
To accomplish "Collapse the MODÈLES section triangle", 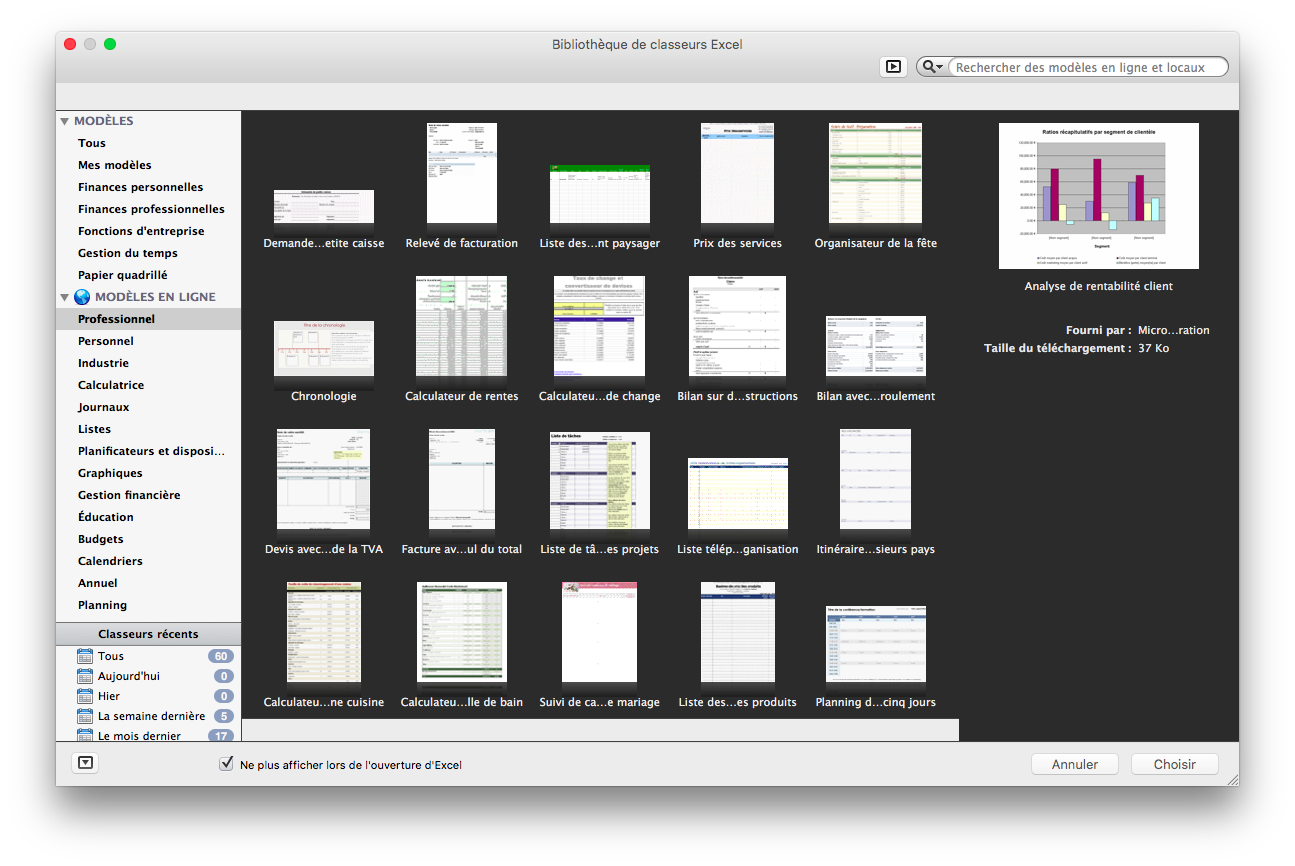I will [66, 120].
